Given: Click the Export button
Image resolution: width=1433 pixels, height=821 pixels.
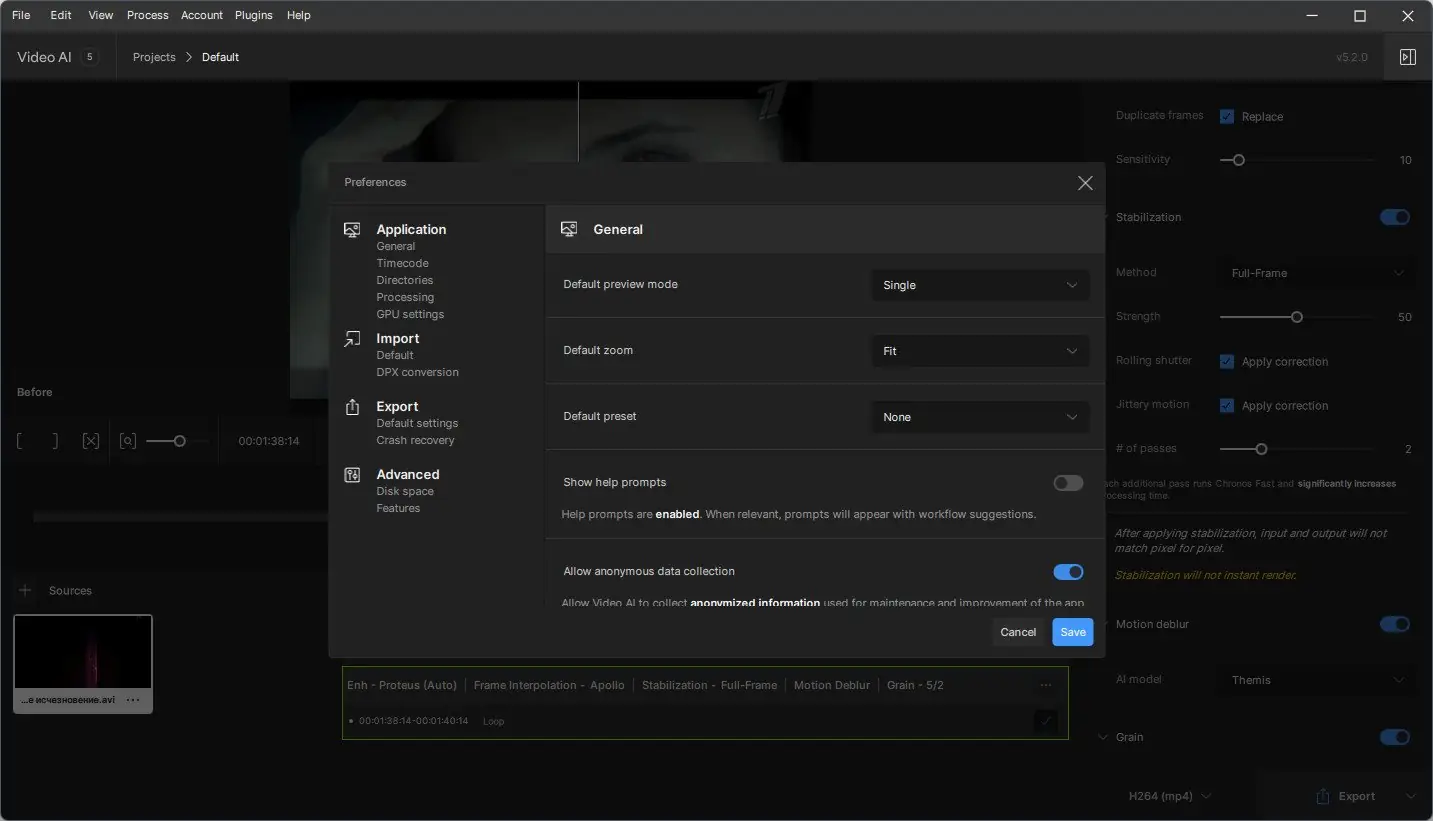Looking at the screenshot, I should [1346, 796].
